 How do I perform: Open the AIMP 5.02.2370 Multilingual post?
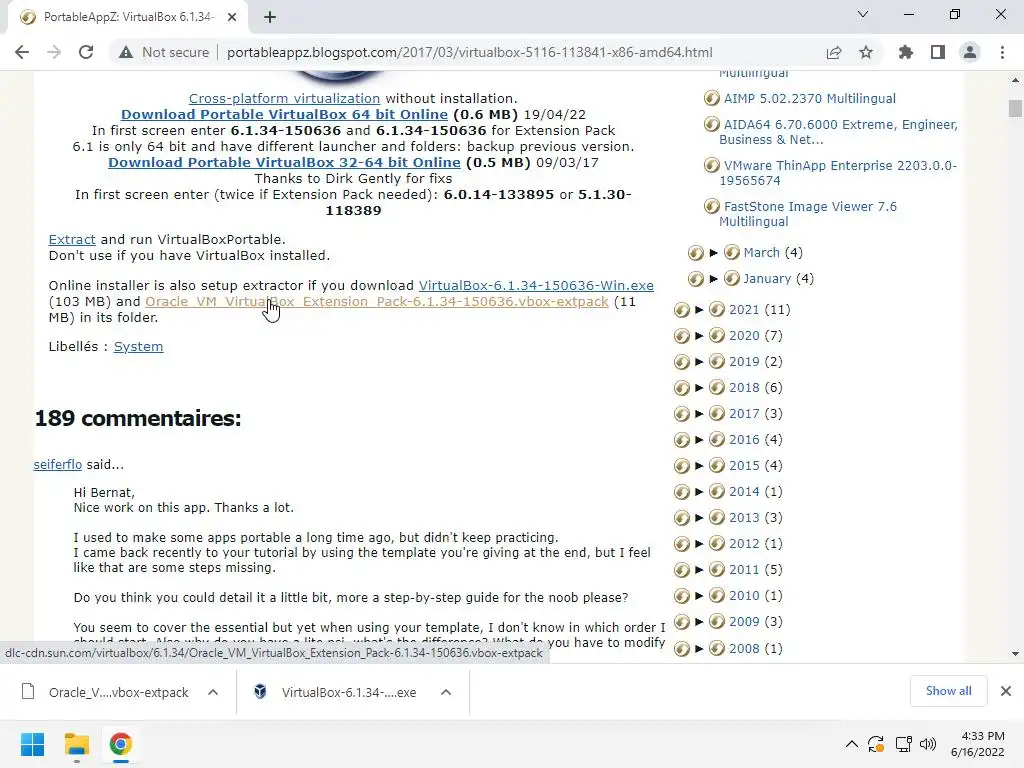(809, 99)
